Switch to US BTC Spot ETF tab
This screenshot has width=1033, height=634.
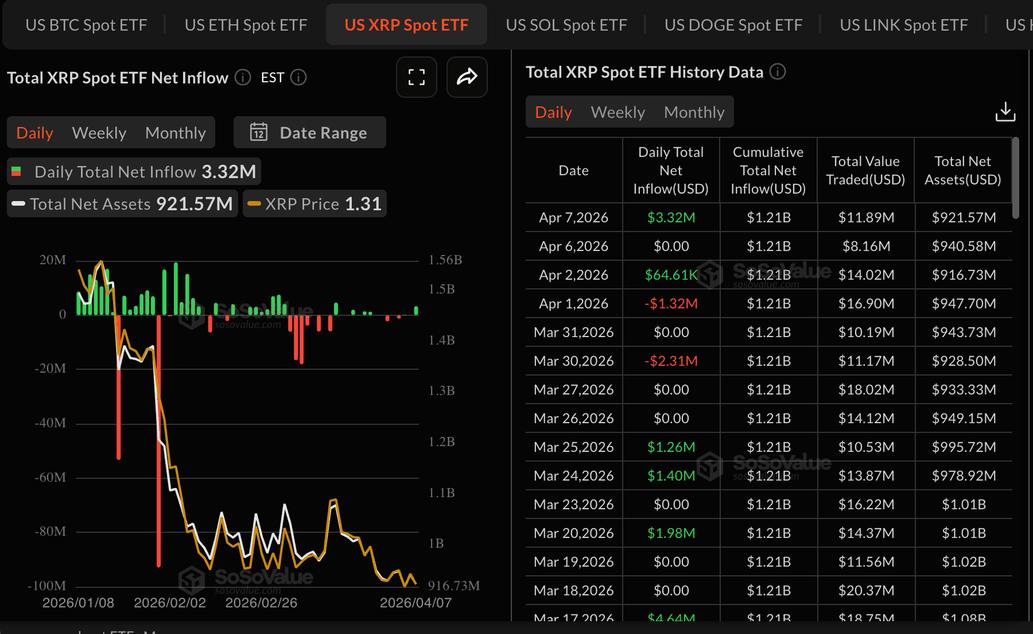pyautogui.click(x=86, y=25)
